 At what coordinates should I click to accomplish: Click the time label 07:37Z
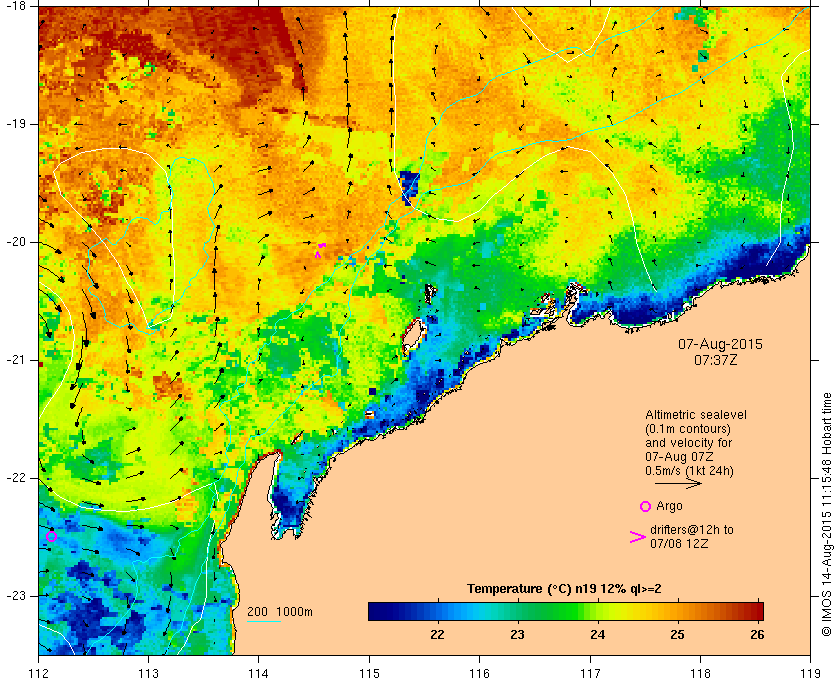point(716,360)
